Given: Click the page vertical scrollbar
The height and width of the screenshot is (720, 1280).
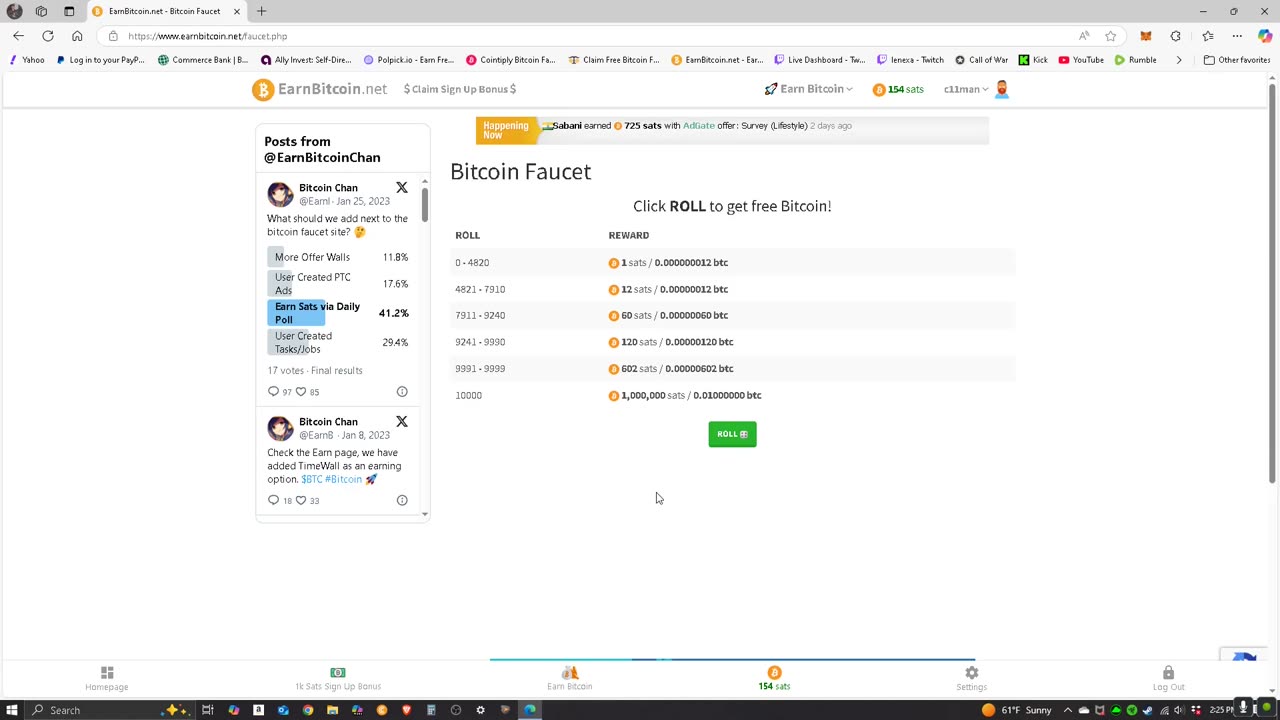Looking at the screenshot, I should pyautogui.click(x=1272, y=285).
